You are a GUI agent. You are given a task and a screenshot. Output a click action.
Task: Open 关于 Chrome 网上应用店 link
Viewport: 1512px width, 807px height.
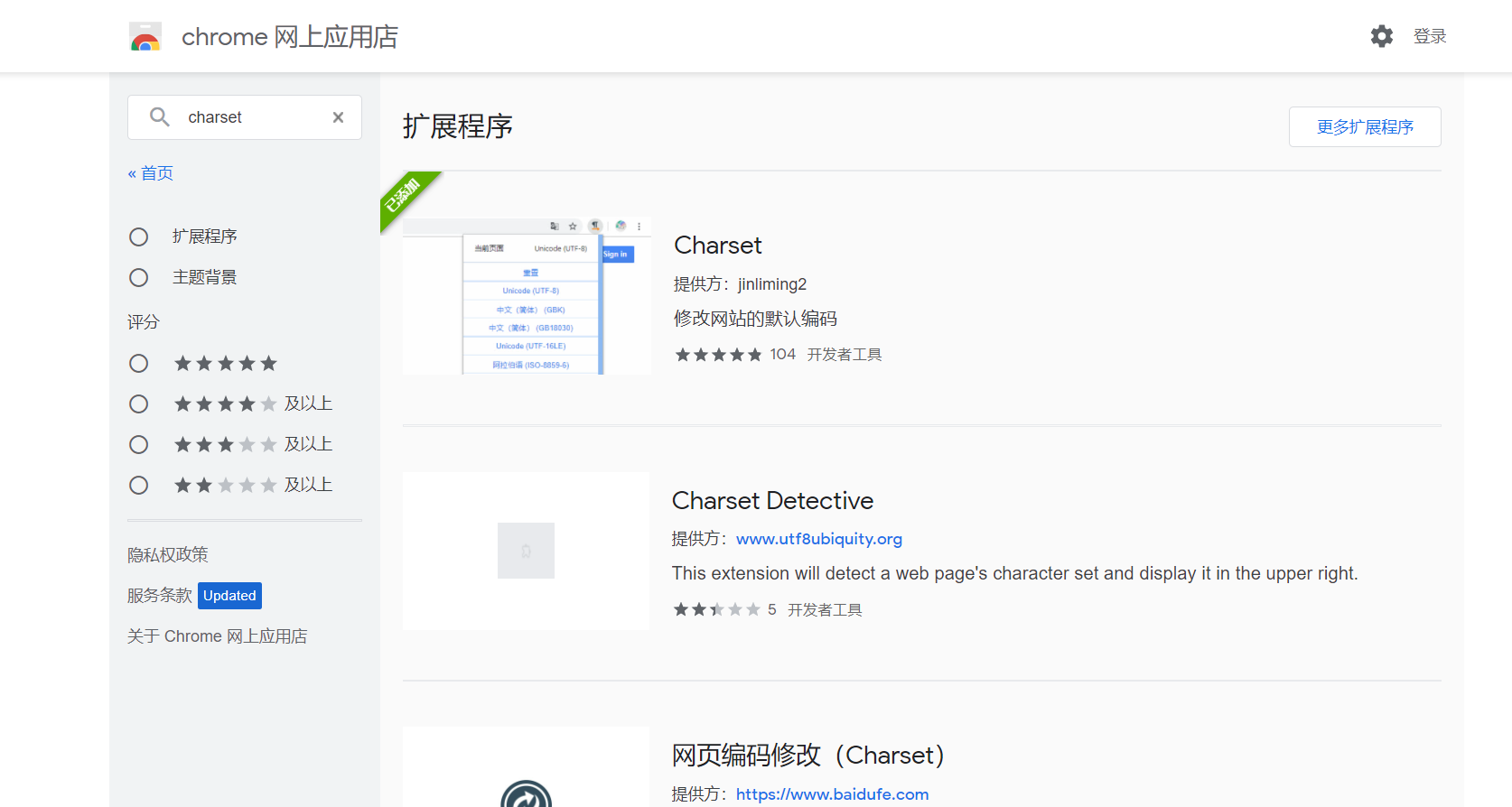pyautogui.click(x=217, y=636)
